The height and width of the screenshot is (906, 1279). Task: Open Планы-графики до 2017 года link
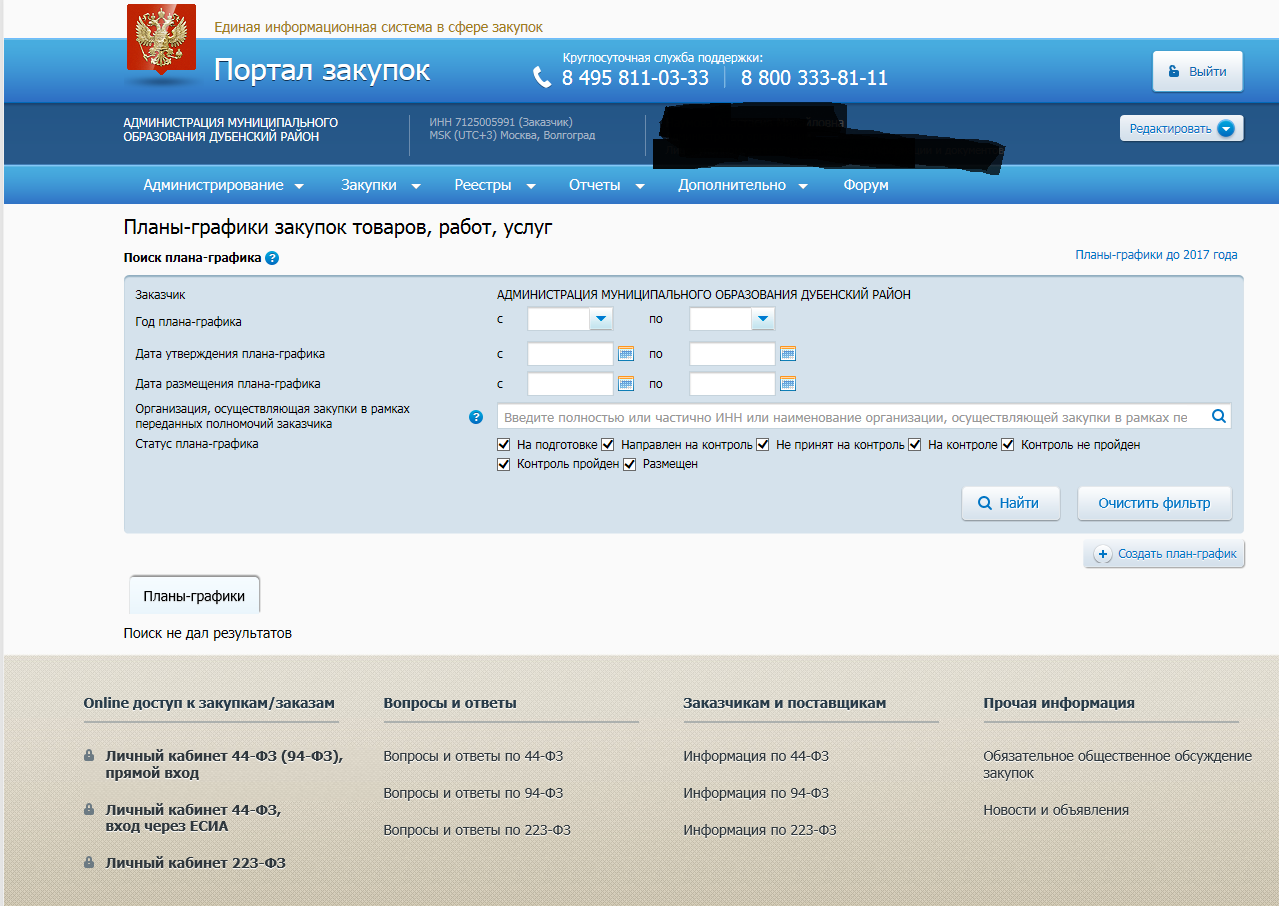pos(1156,255)
